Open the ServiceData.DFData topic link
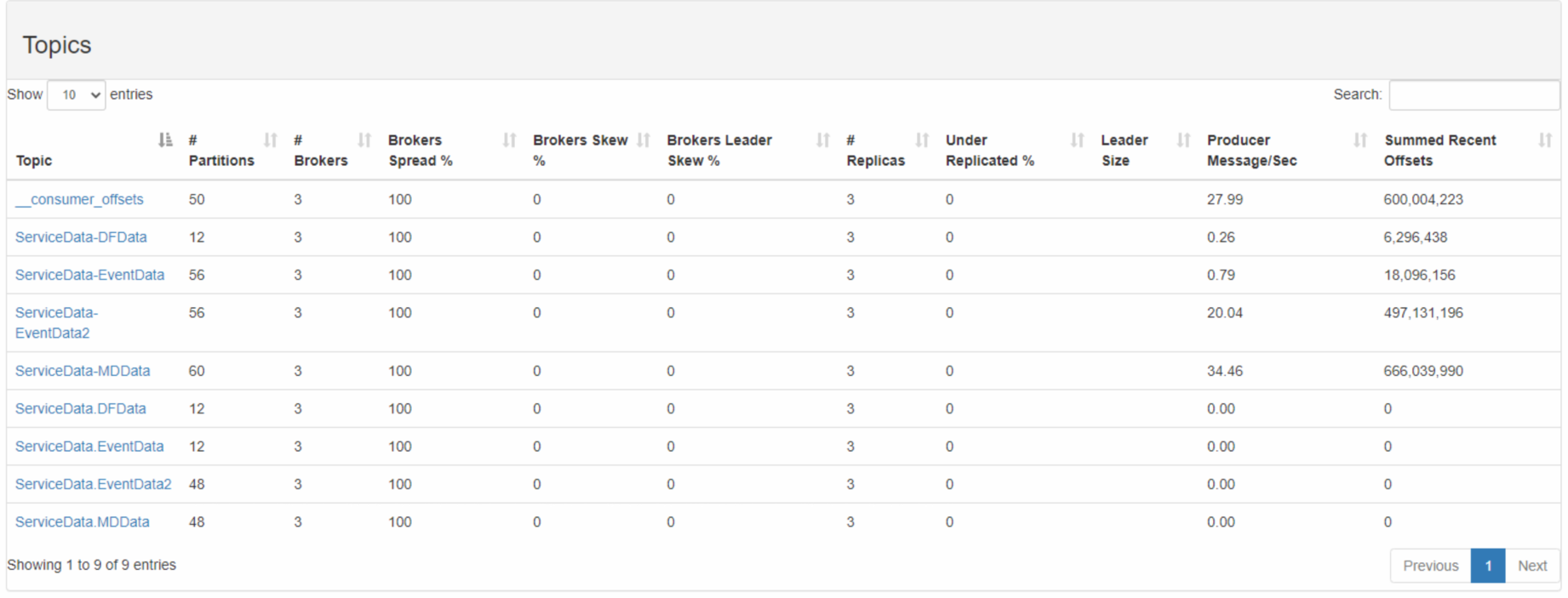This screenshot has height=598, width=1568. click(80, 409)
